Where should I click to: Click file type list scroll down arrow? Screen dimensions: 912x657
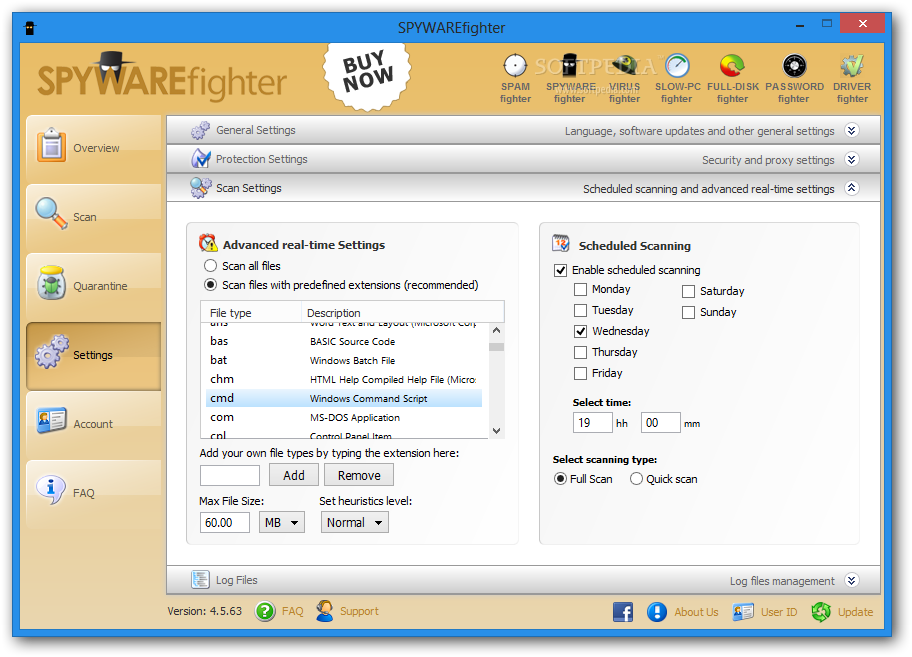click(496, 431)
